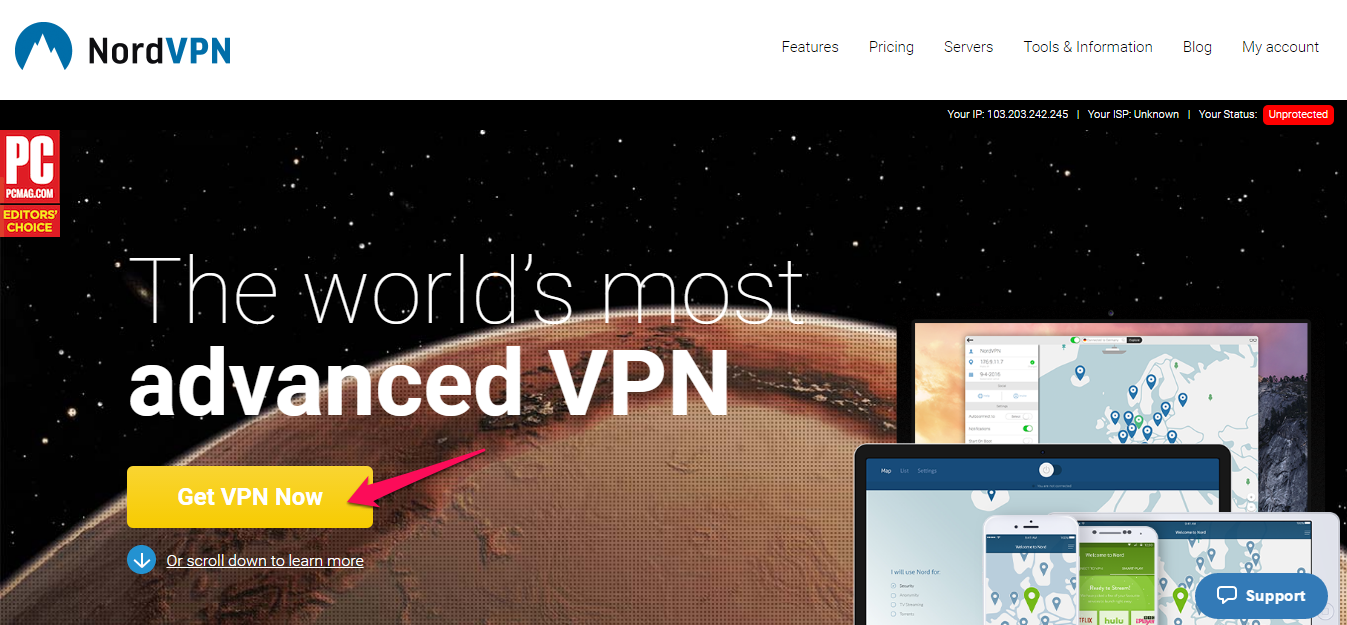
Task: Follow the Or scroll down to learn more link
Action: click(265, 561)
